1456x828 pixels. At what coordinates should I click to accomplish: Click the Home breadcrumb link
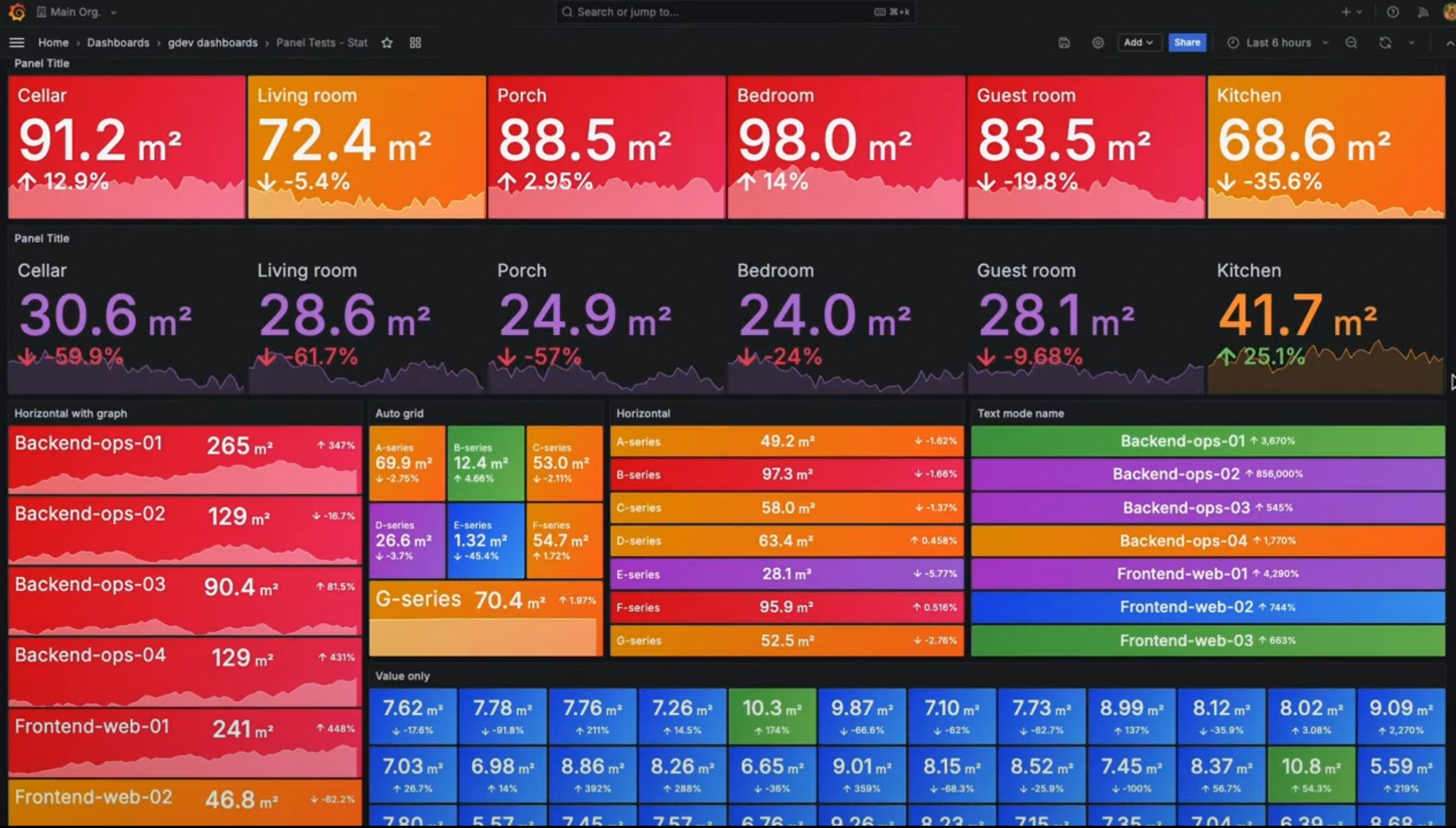pyautogui.click(x=53, y=43)
